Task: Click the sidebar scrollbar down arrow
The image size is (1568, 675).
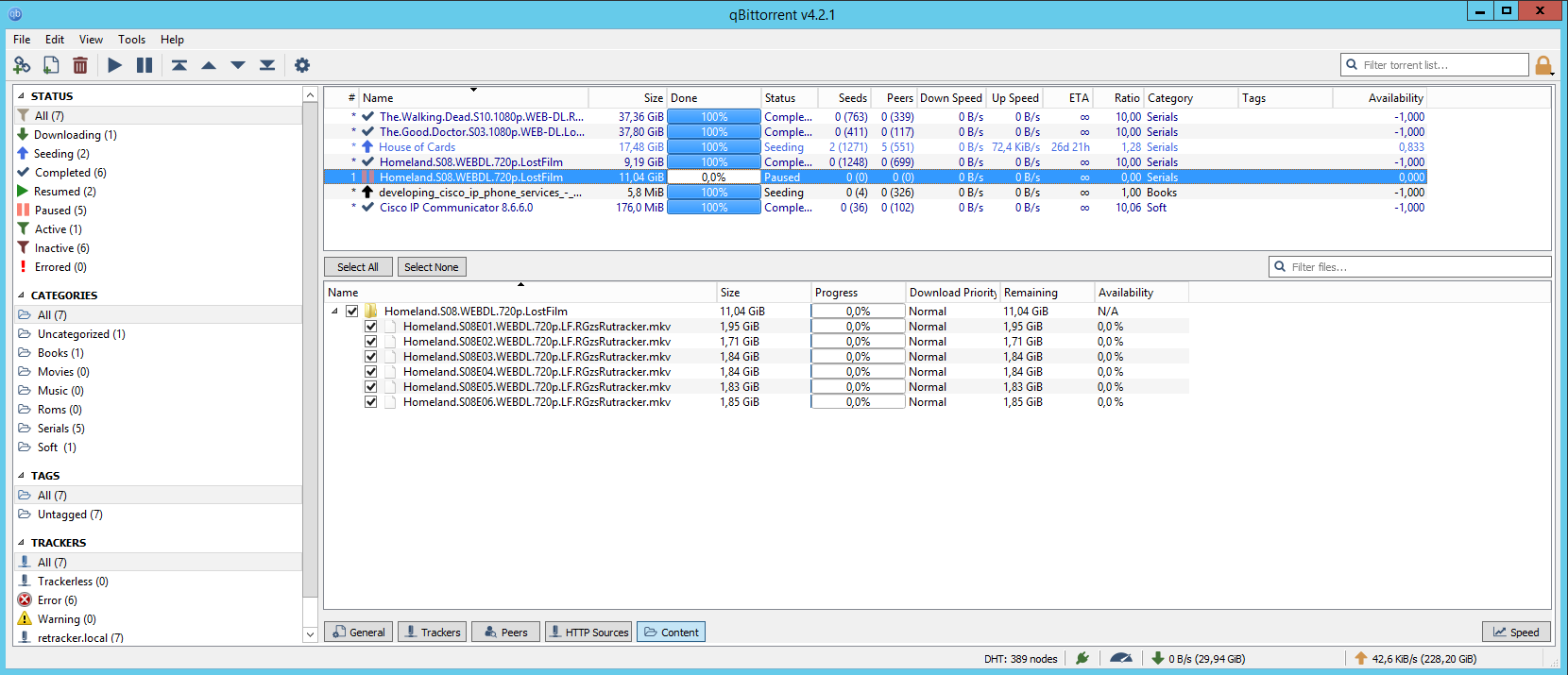Action: coord(310,635)
